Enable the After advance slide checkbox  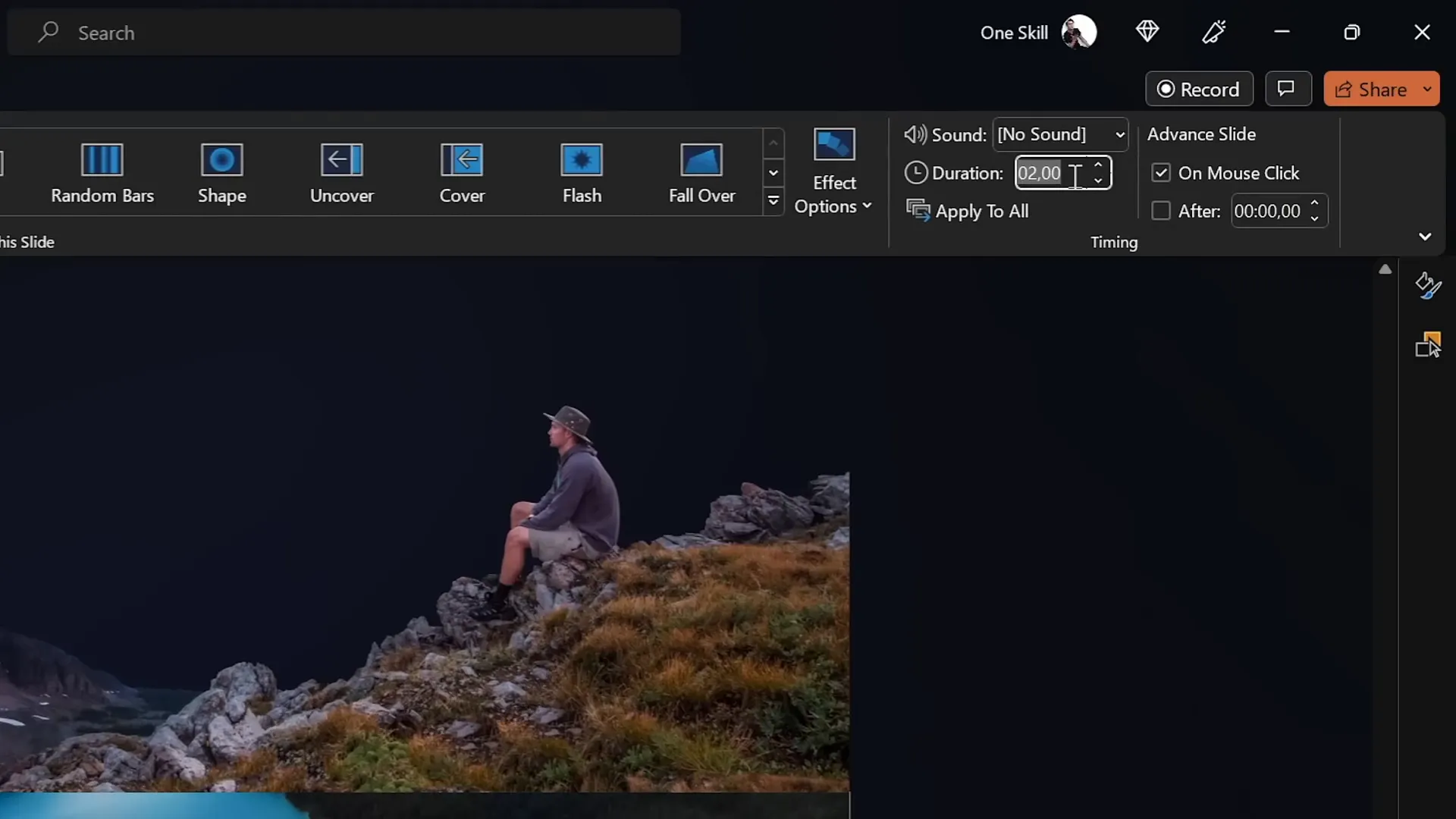pos(1161,211)
